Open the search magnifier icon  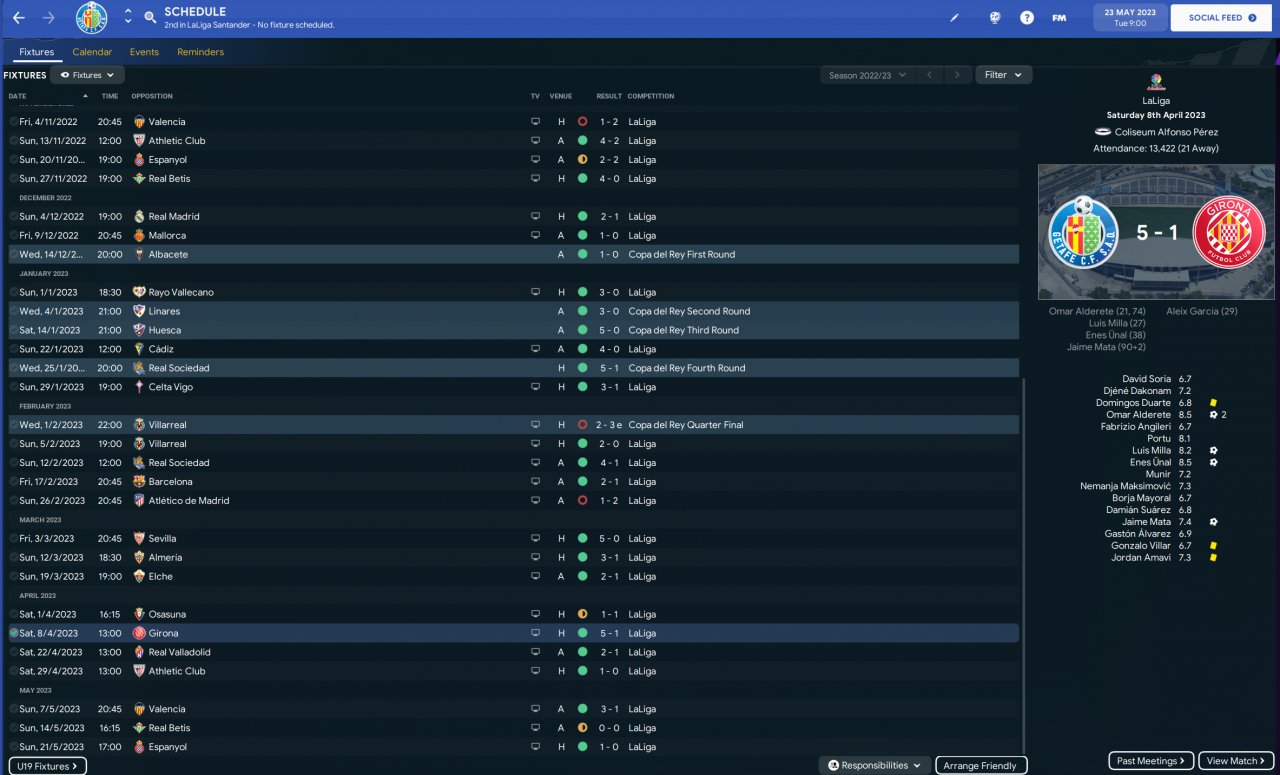tap(150, 18)
